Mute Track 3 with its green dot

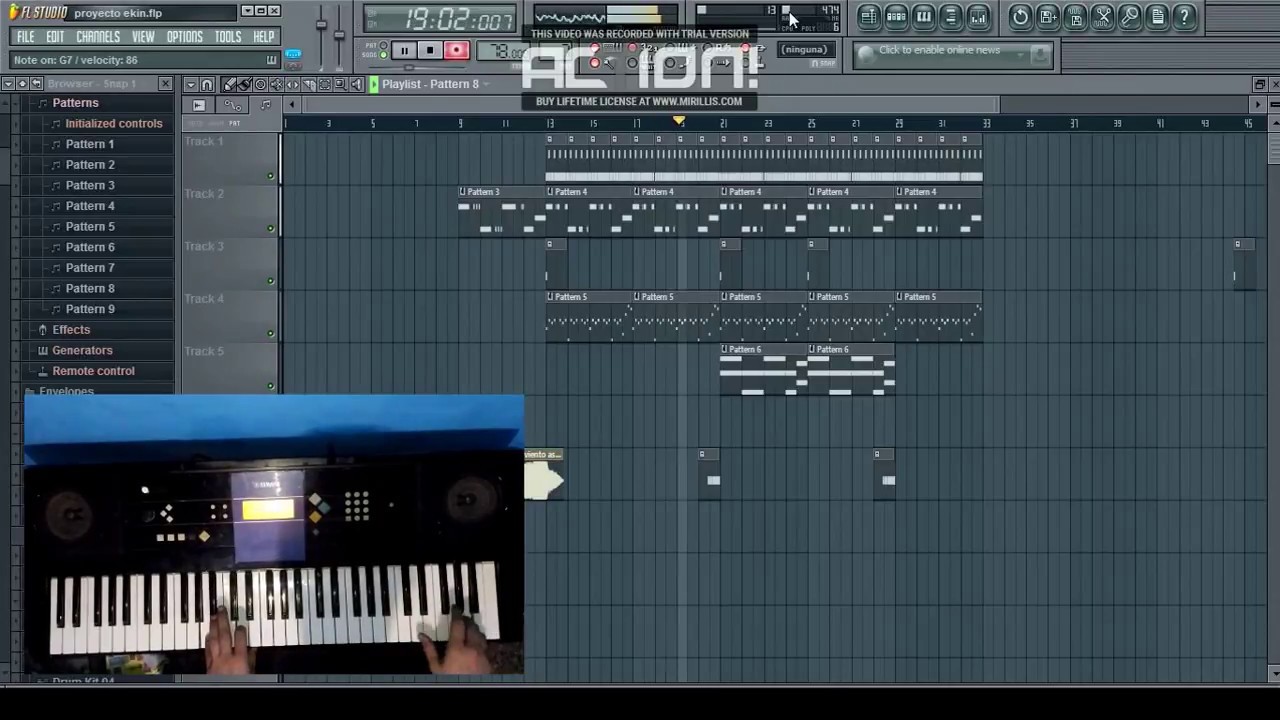point(270,281)
